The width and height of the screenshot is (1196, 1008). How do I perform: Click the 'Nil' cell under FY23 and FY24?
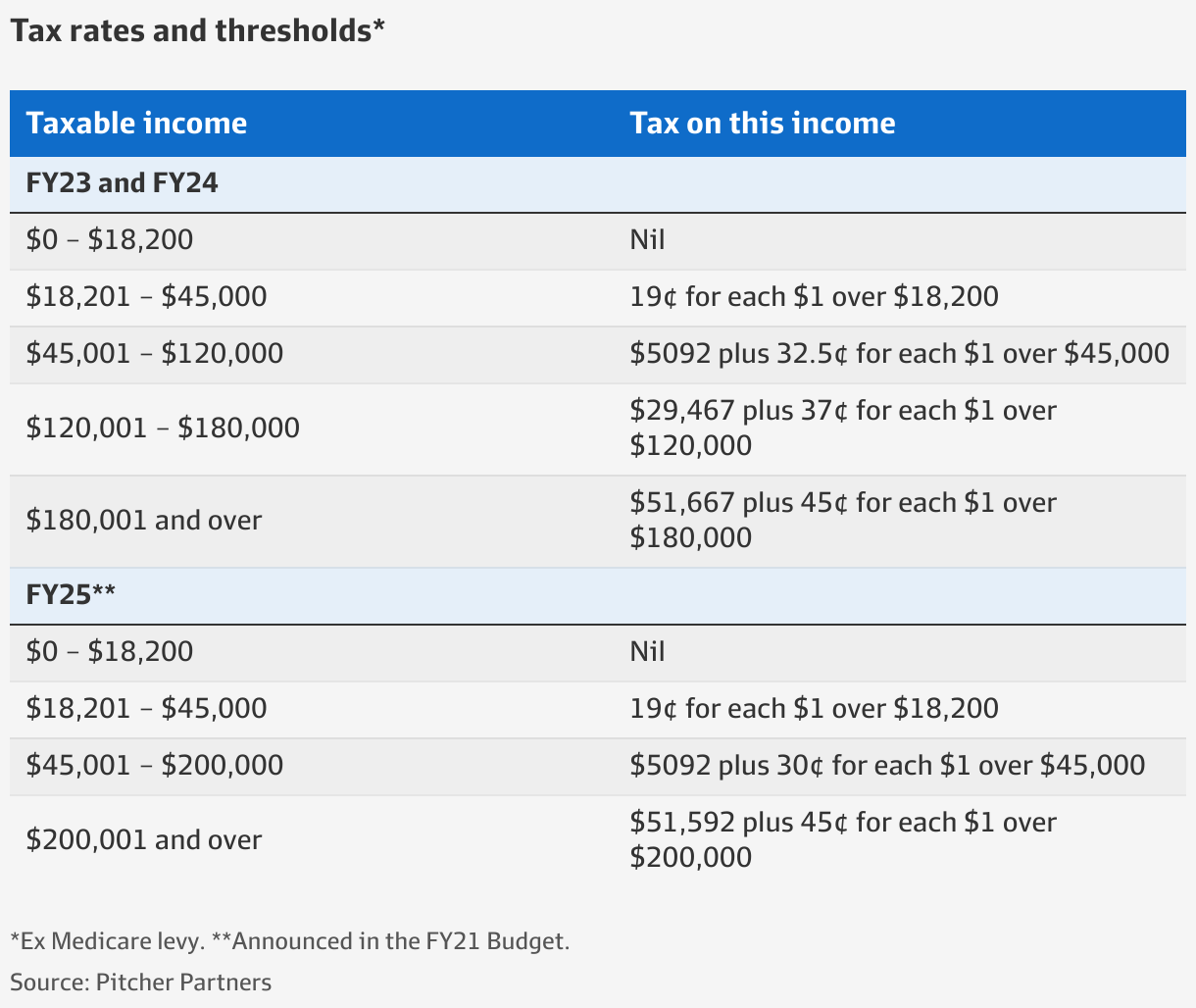coord(647,239)
